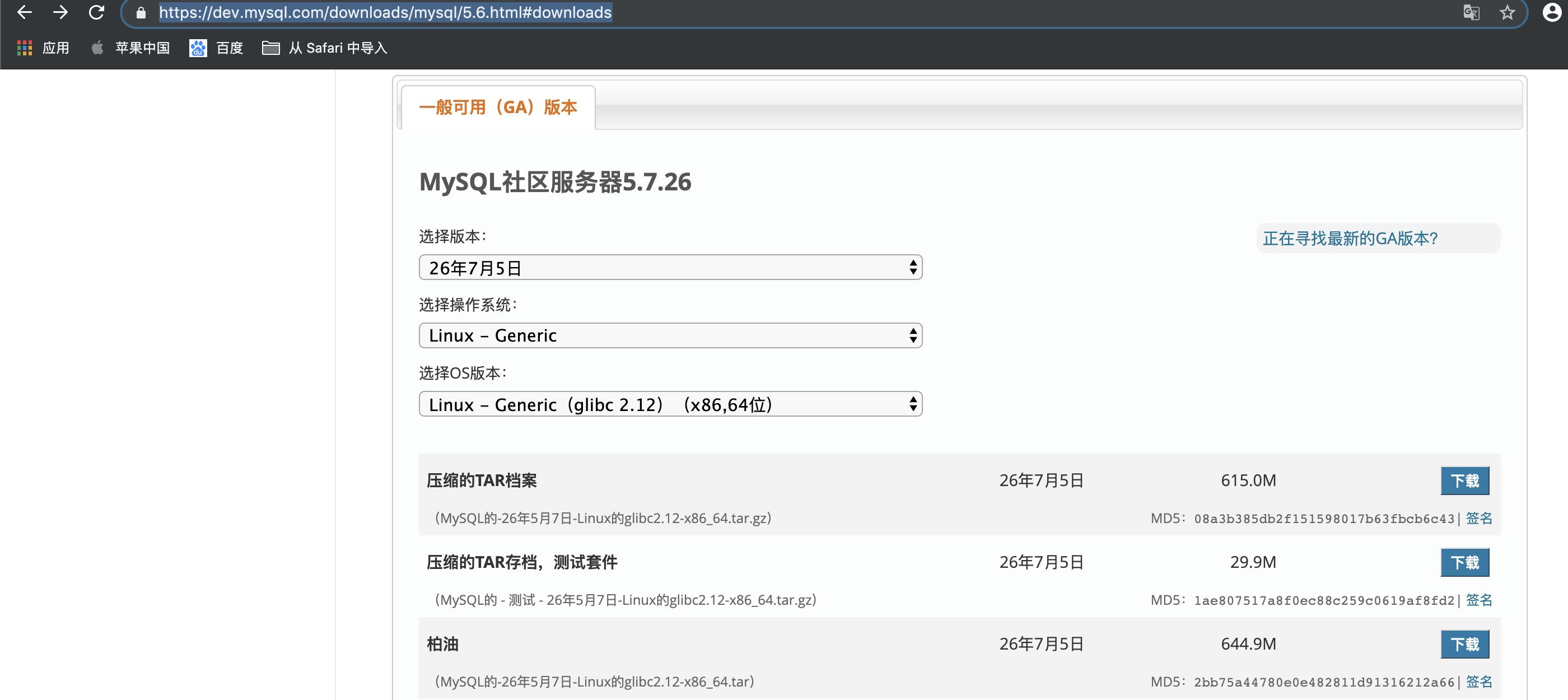Click the 选择版本 label
This screenshot has width=1568, height=700.
(x=452, y=236)
